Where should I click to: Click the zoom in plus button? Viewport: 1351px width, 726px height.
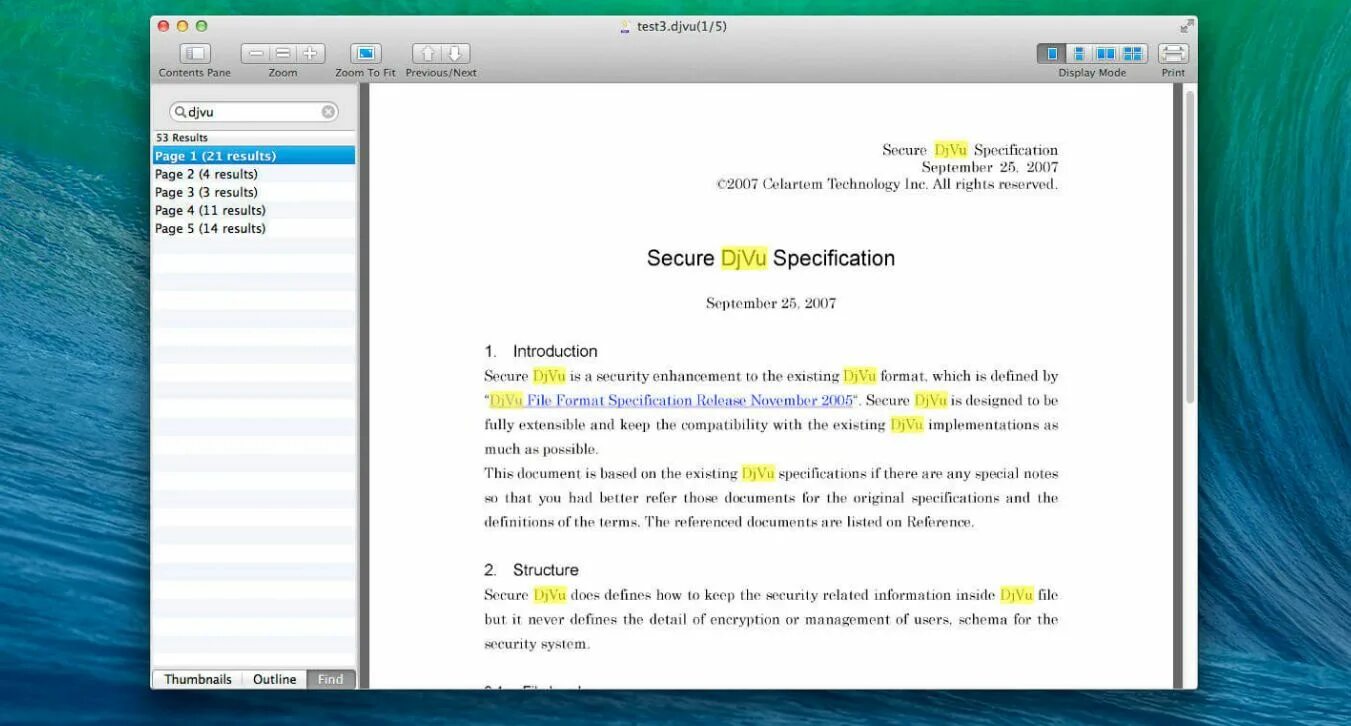[x=310, y=53]
